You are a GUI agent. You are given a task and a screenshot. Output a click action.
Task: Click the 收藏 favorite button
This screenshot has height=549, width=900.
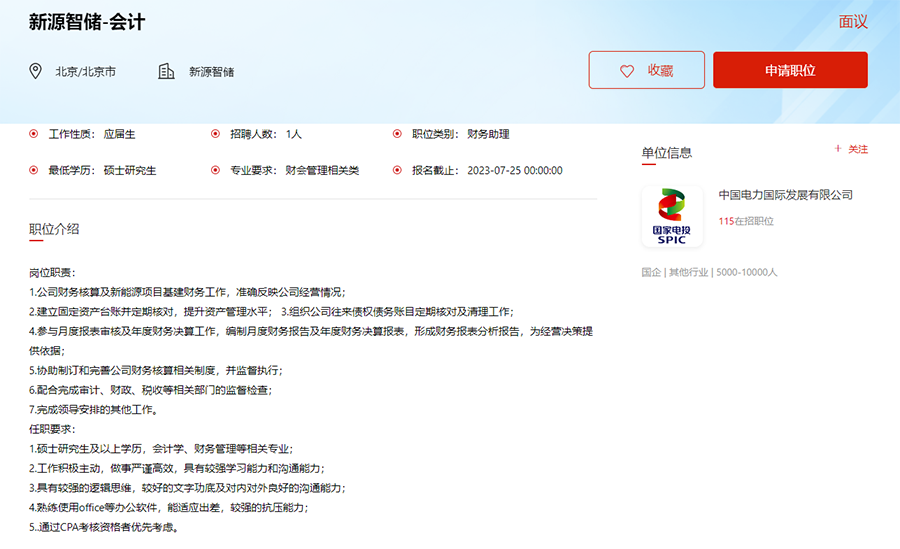click(x=646, y=70)
